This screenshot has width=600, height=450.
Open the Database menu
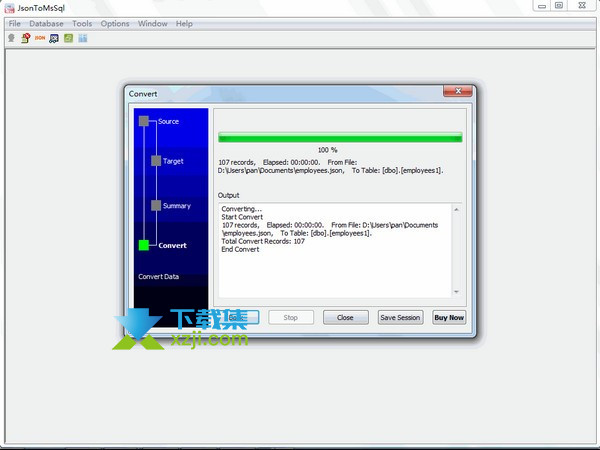[46, 24]
